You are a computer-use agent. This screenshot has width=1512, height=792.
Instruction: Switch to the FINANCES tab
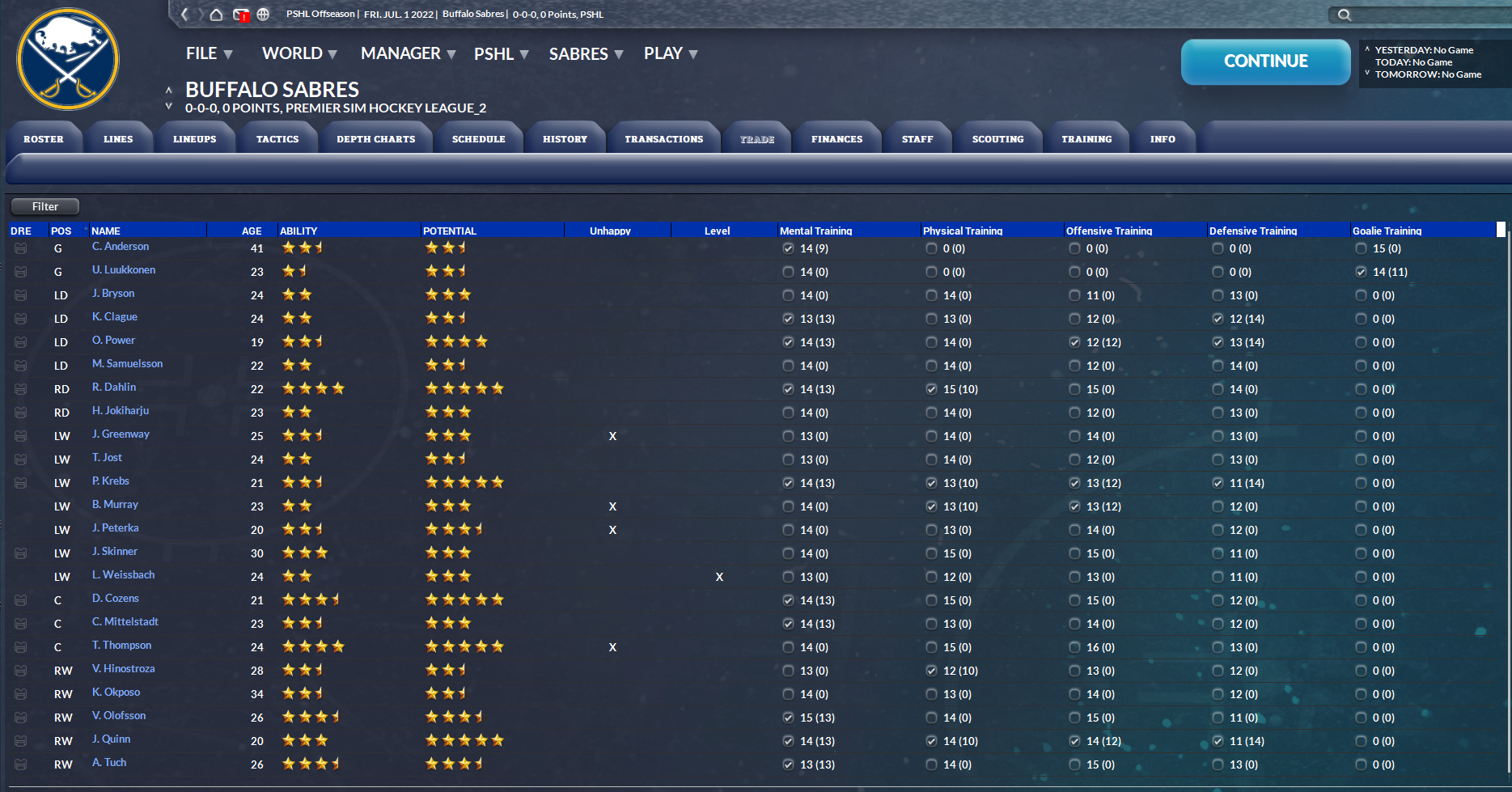click(x=836, y=139)
